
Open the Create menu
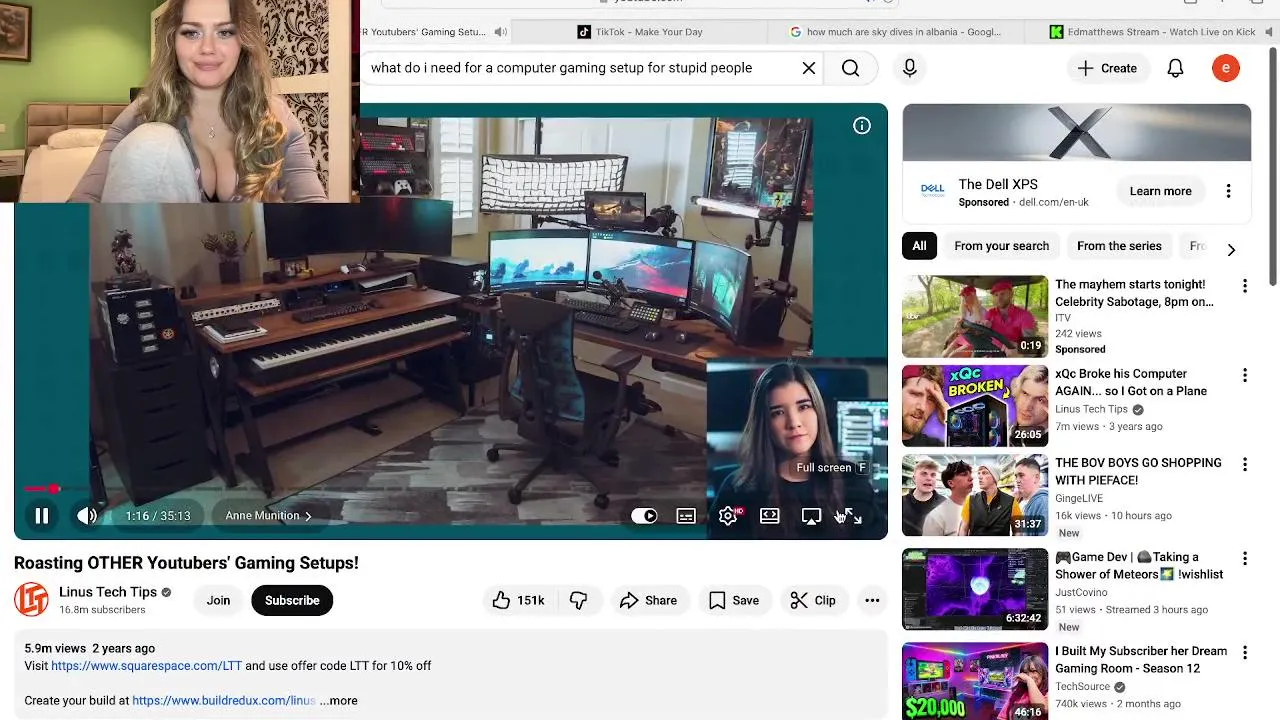[x=1107, y=68]
